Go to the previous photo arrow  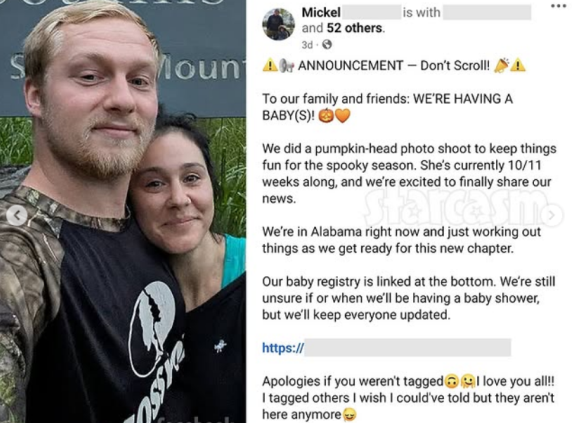click(x=16, y=216)
